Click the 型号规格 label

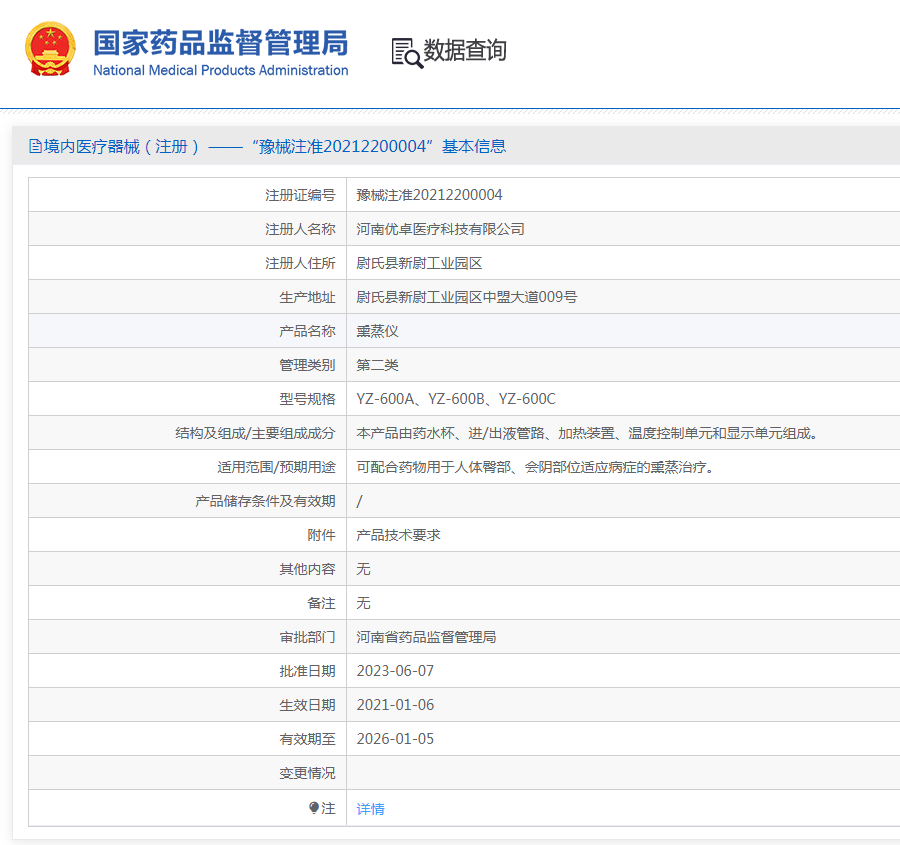pyautogui.click(x=307, y=399)
